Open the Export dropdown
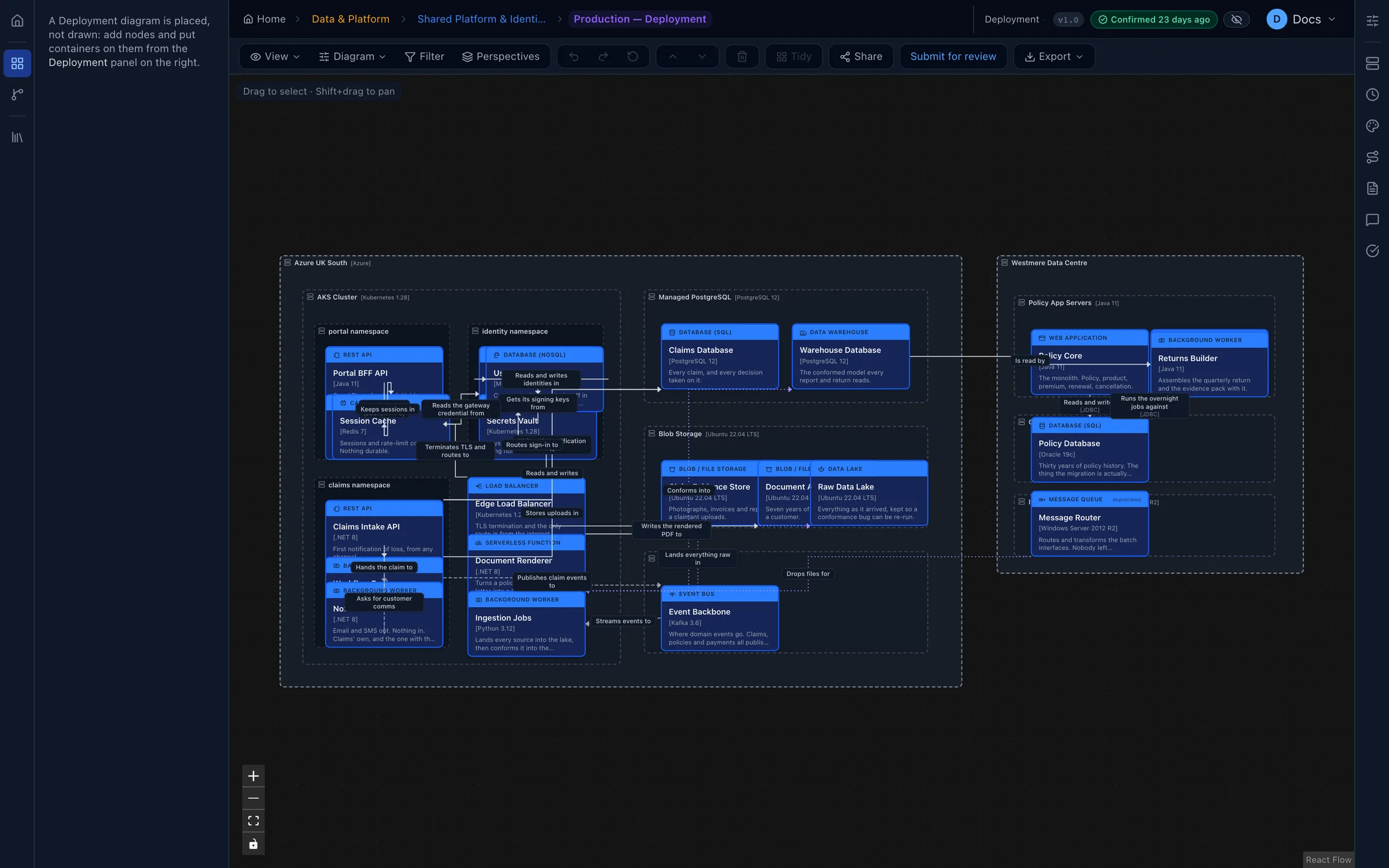 coord(1054,57)
